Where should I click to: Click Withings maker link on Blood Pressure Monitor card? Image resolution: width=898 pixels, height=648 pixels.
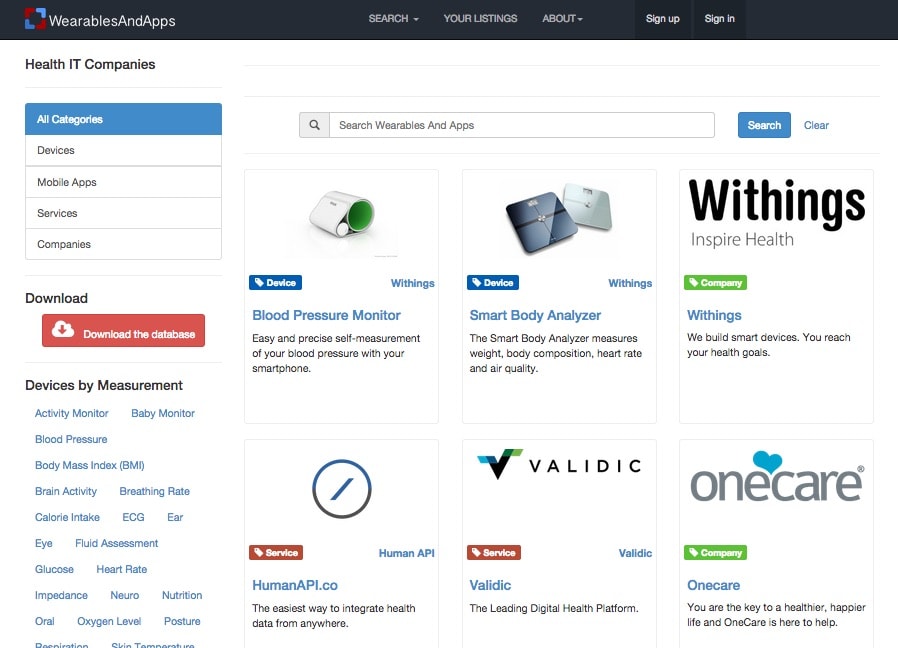[x=412, y=283]
